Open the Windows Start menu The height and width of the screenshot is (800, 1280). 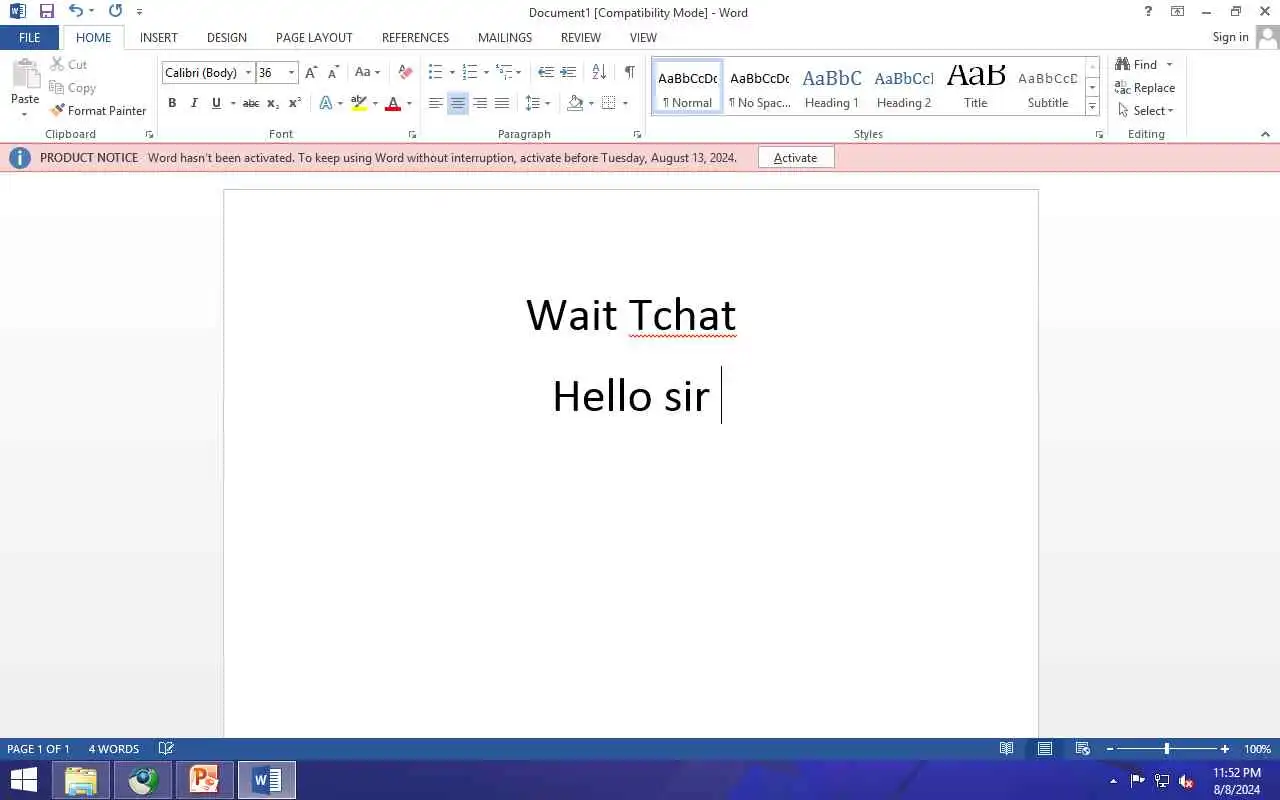23,780
